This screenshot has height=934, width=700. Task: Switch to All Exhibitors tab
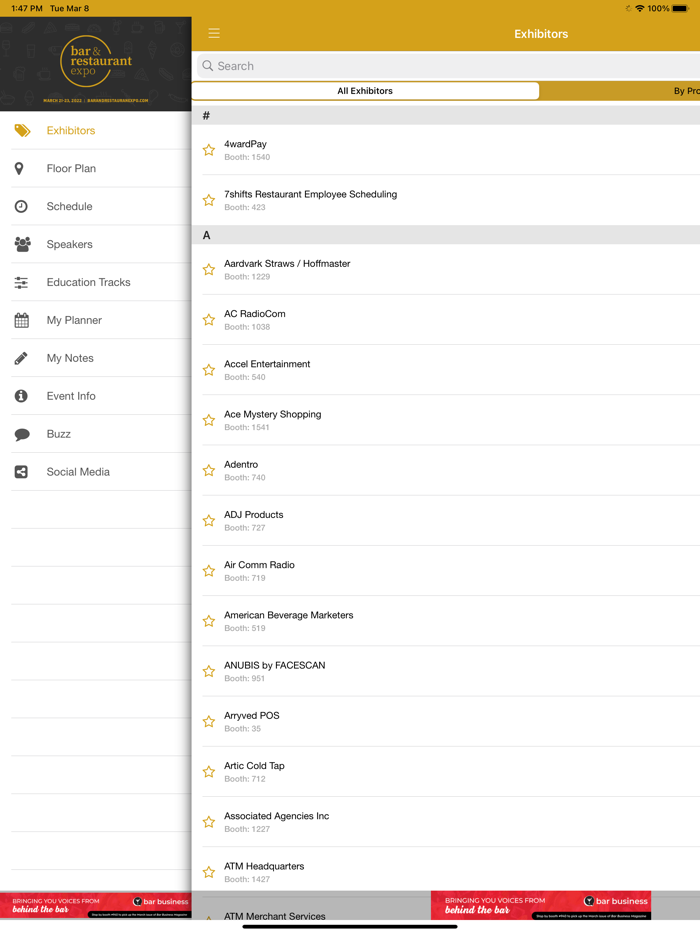click(x=365, y=91)
